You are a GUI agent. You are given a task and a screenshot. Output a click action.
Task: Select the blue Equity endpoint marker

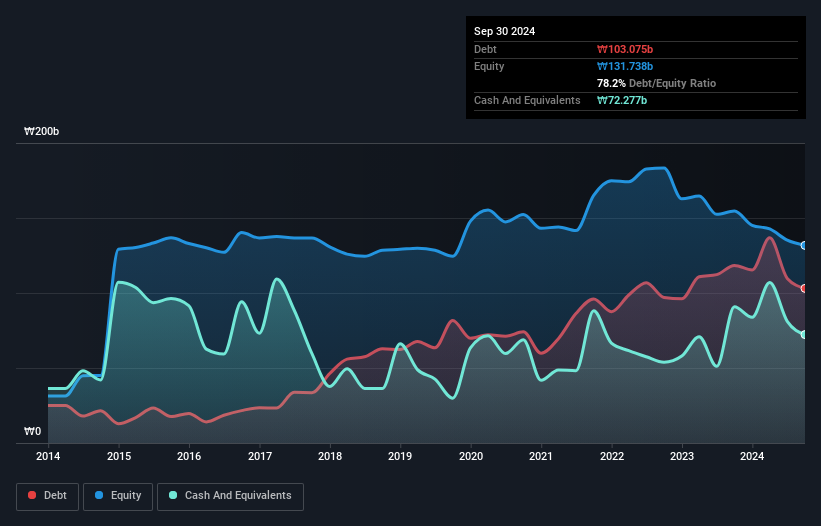click(x=804, y=245)
